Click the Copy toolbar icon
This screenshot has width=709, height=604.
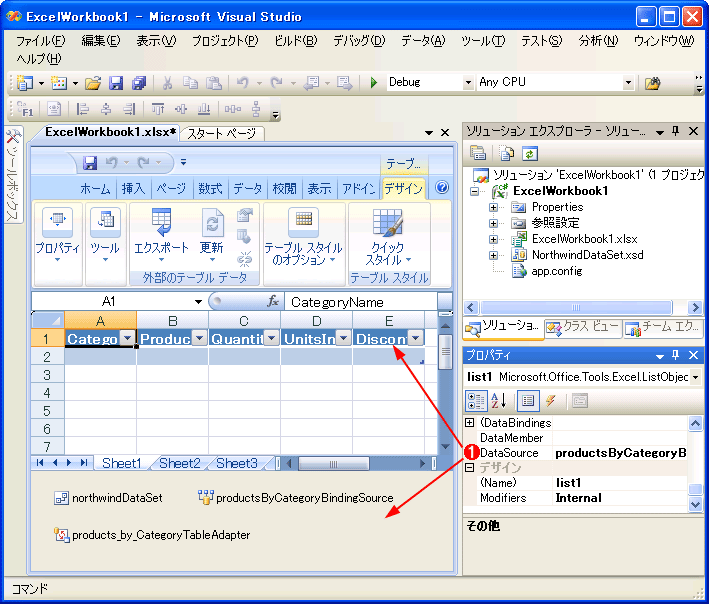point(190,83)
